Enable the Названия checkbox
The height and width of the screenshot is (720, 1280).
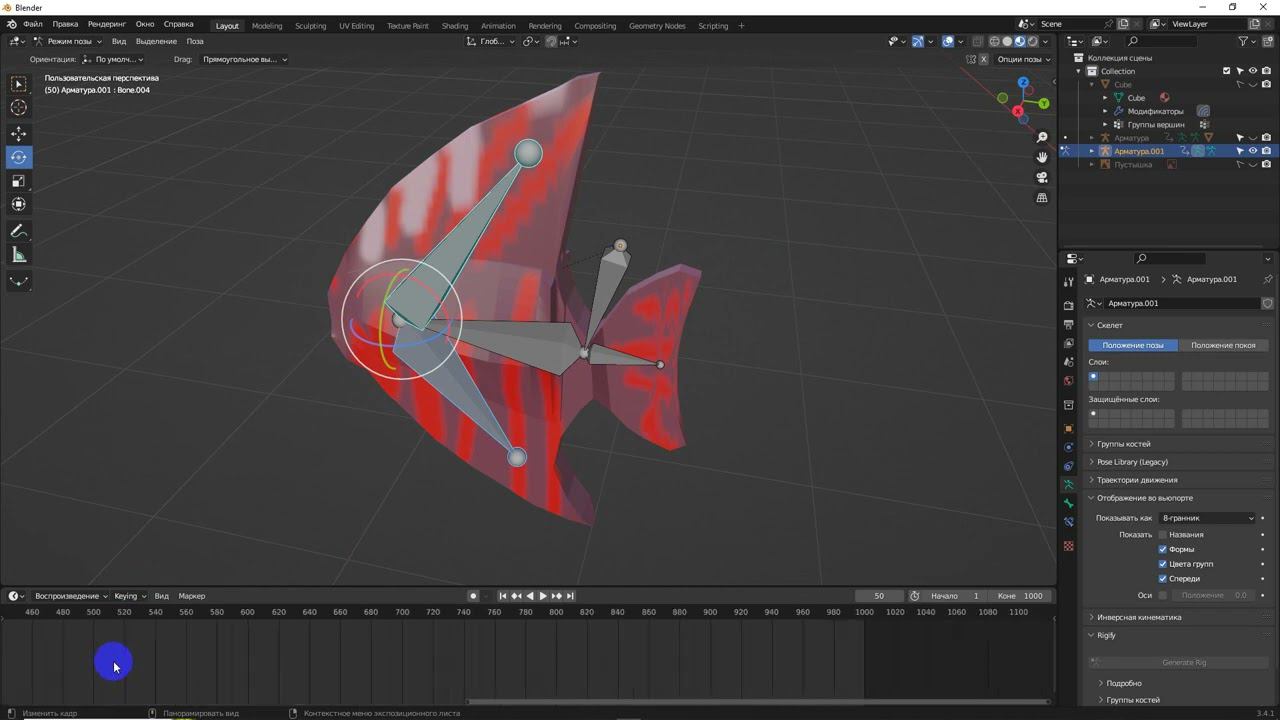pos(1163,535)
